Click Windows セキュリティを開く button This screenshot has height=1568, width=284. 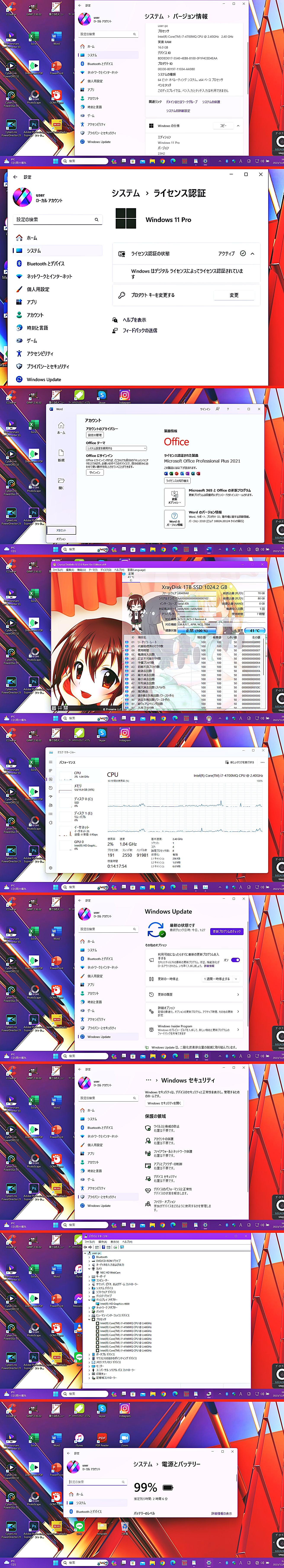[x=164, y=1103]
